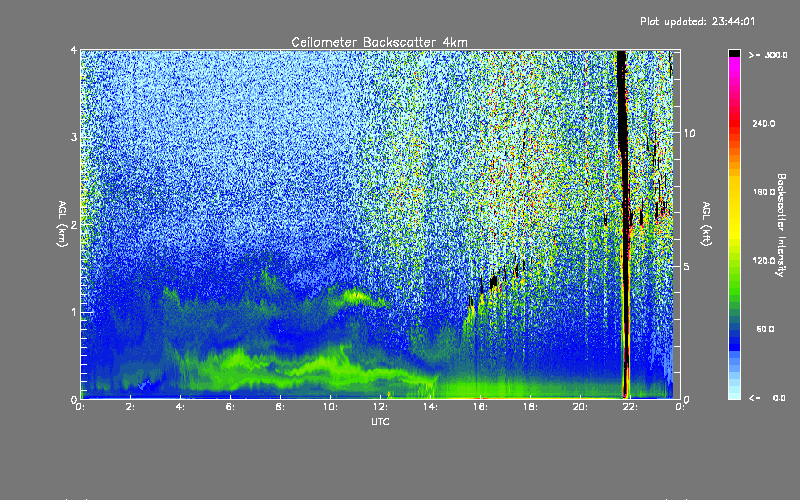This screenshot has height=500, width=800.
Task: Click the 'UTC' x-axis label
Action: (380, 421)
